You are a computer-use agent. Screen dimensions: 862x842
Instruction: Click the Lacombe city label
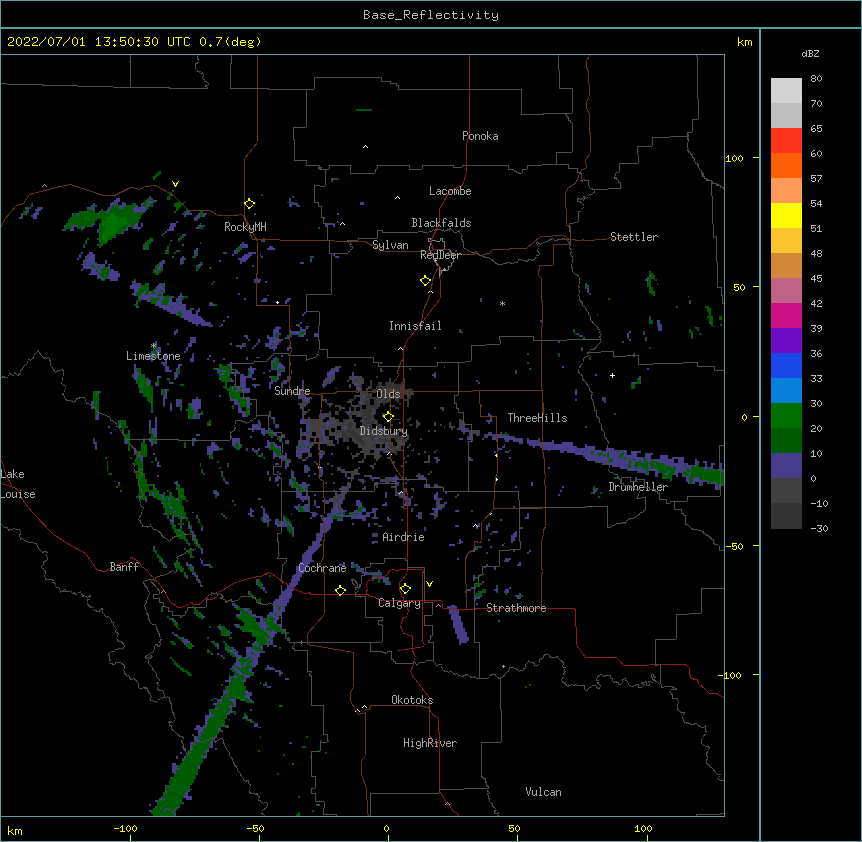[450, 191]
